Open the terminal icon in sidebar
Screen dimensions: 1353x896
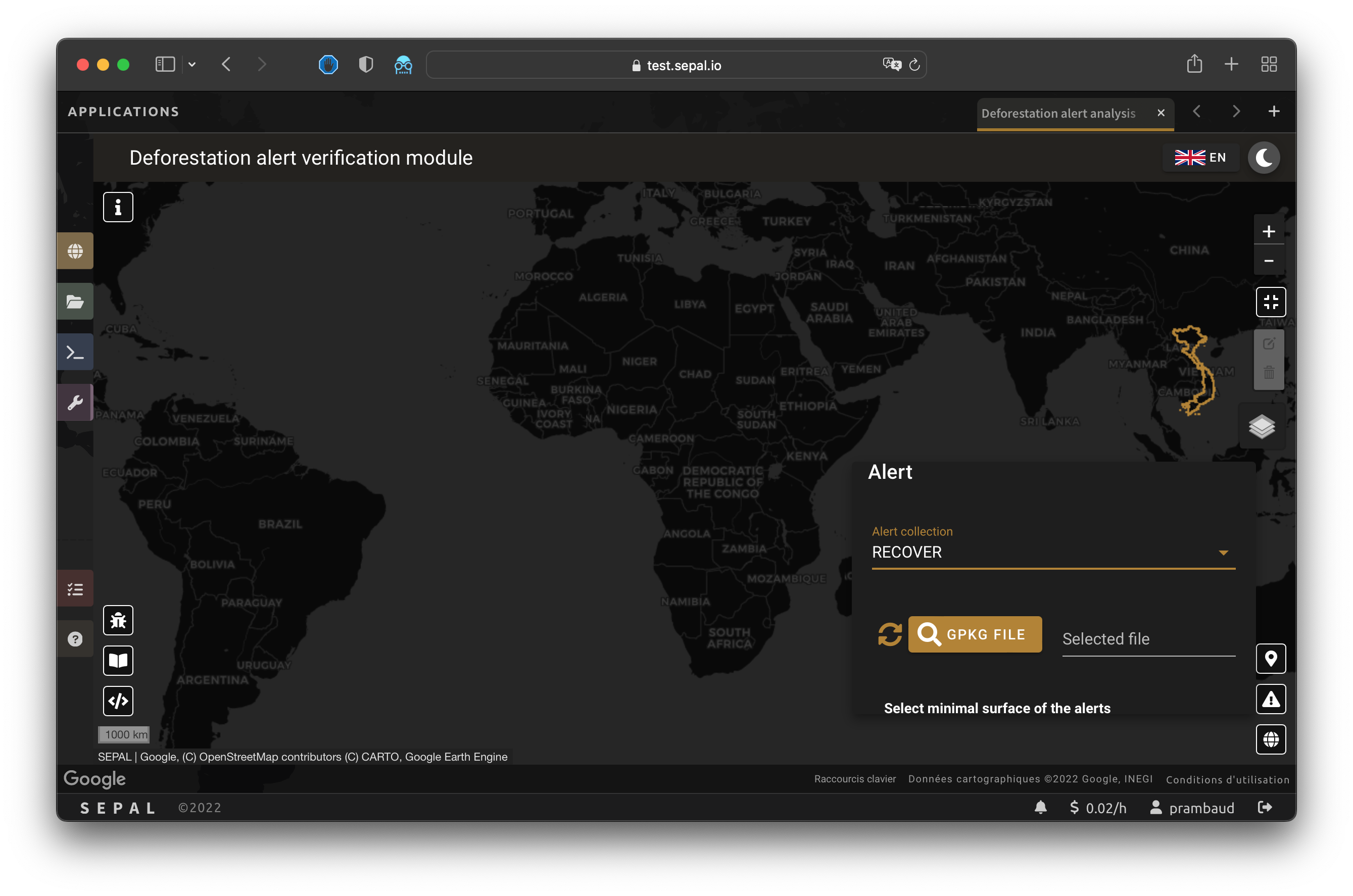pyautogui.click(x=75, y=352)
